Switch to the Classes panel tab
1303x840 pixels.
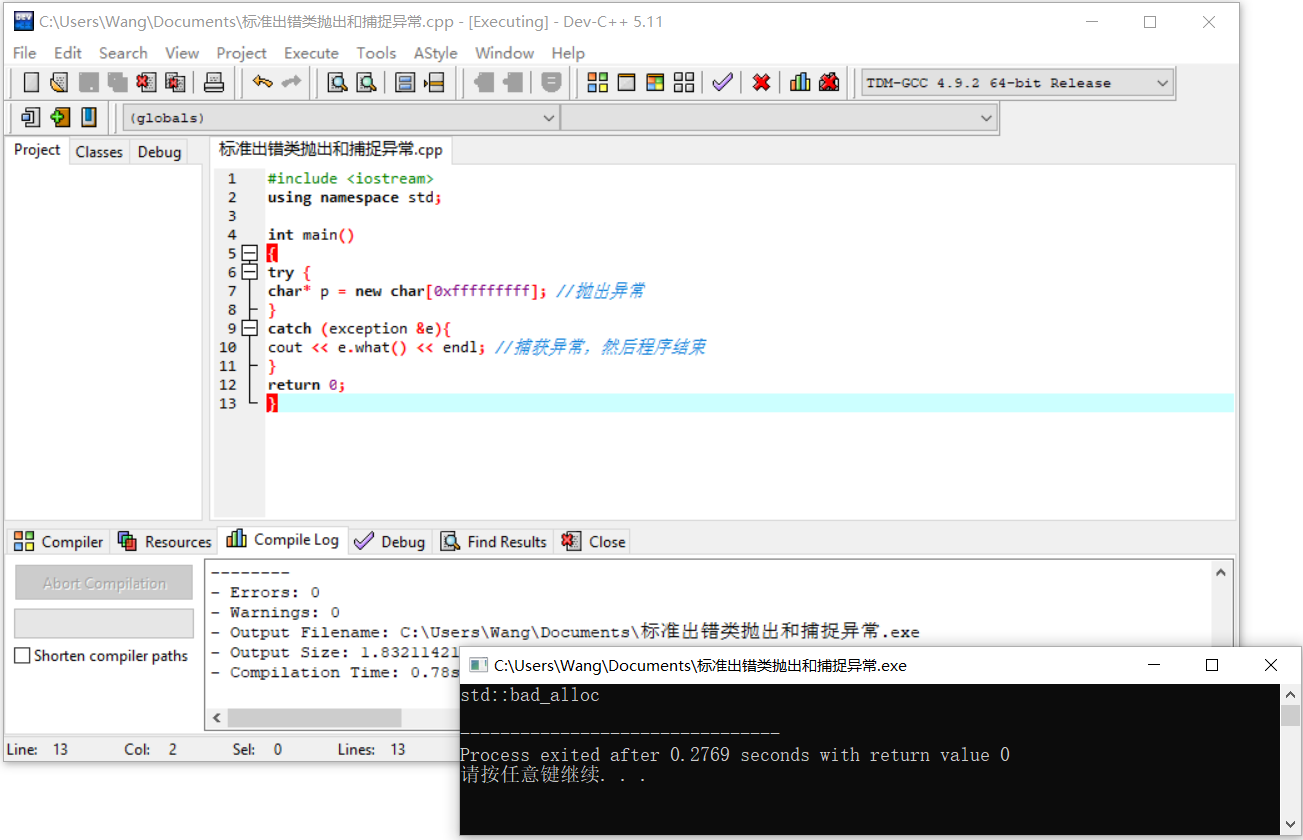[x=99, y=151]
